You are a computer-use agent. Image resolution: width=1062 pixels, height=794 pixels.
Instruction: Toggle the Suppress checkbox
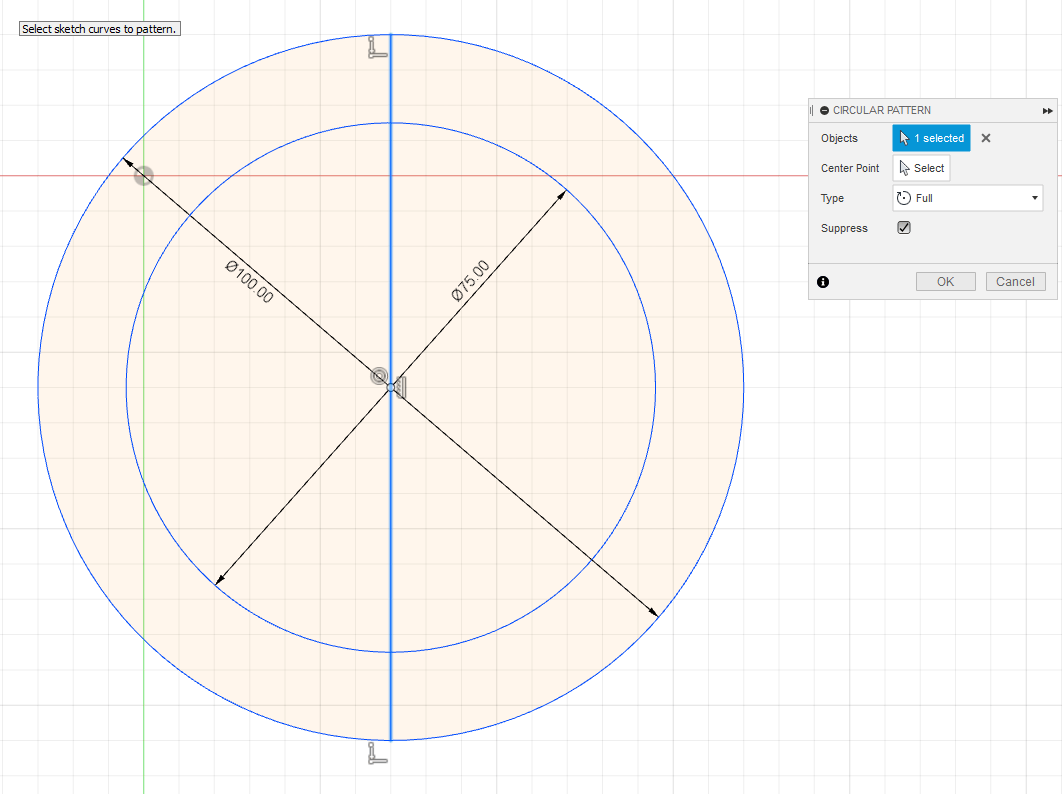pyautogui.click(x=904, y=228)
